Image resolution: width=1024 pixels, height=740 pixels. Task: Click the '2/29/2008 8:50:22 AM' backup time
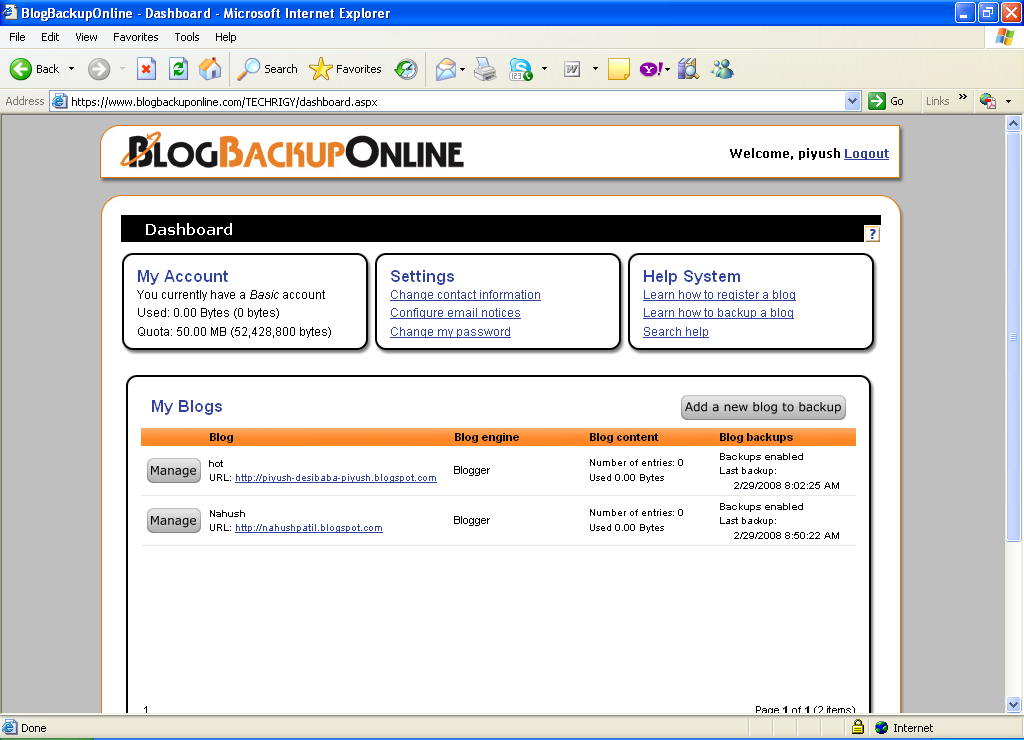[786, 536]
